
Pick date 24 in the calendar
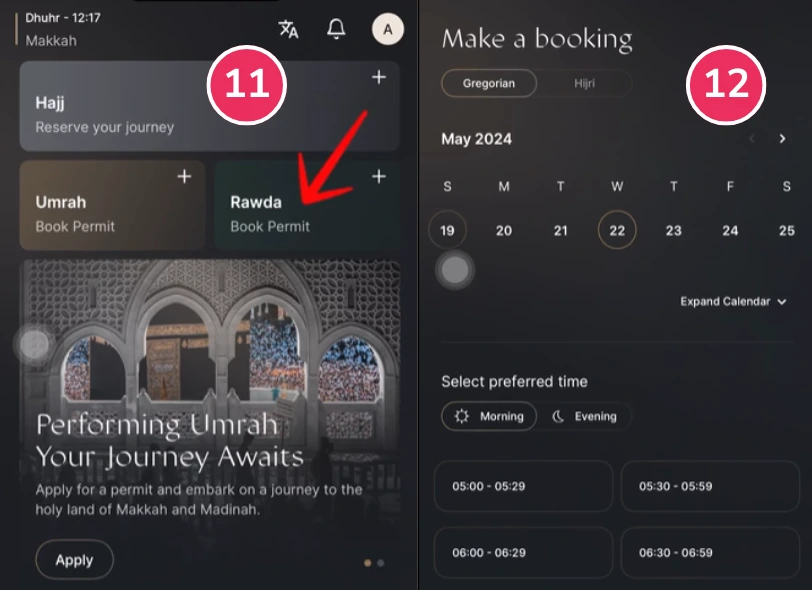(730, 231)
